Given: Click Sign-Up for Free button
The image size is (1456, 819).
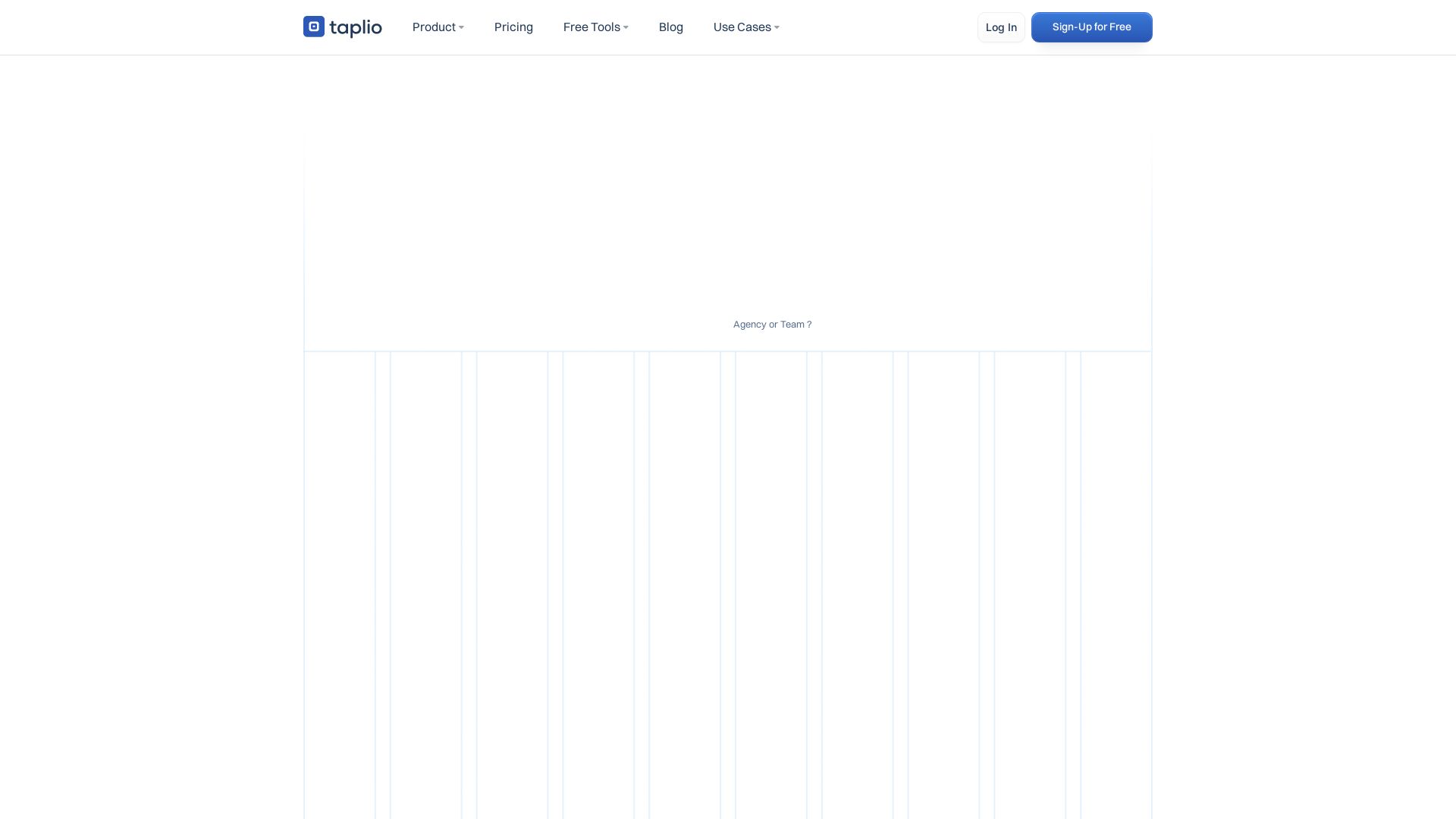Looking at the screenshot, I should [1091, 27].
